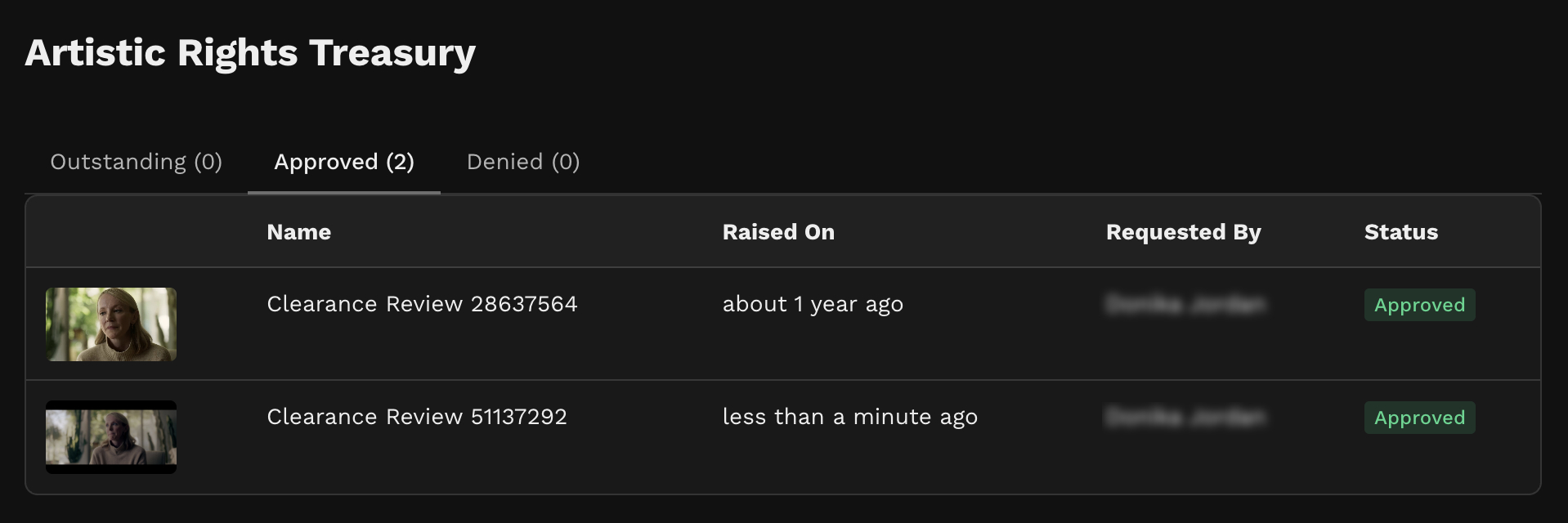The width and height of the screenshot is (1568, 523).
Task: Click Approved badge on Clearance Review 51137292
Action: point(1420,418)
